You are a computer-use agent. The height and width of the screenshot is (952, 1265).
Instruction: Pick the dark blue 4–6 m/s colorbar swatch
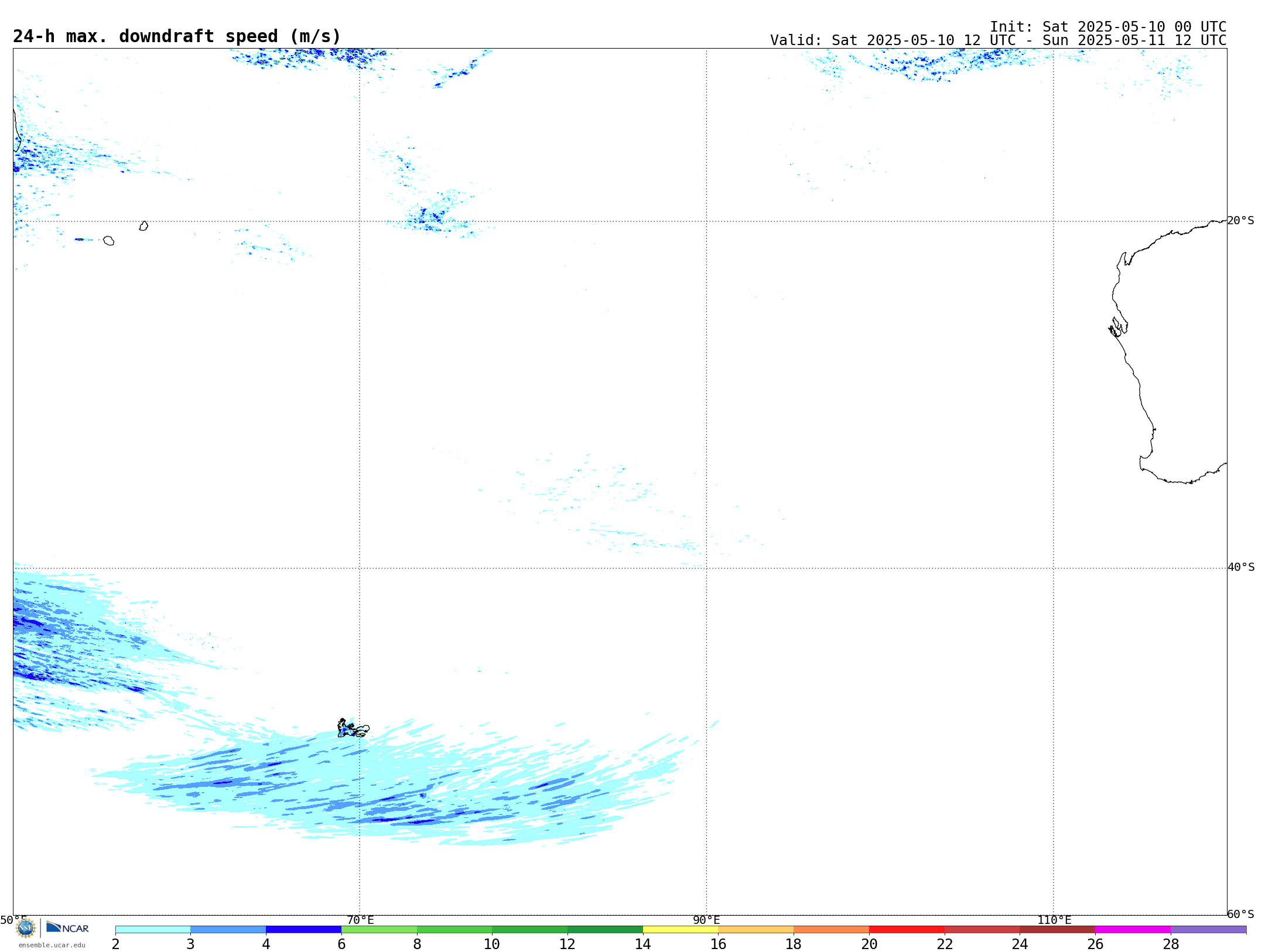[x=303, y=930]
